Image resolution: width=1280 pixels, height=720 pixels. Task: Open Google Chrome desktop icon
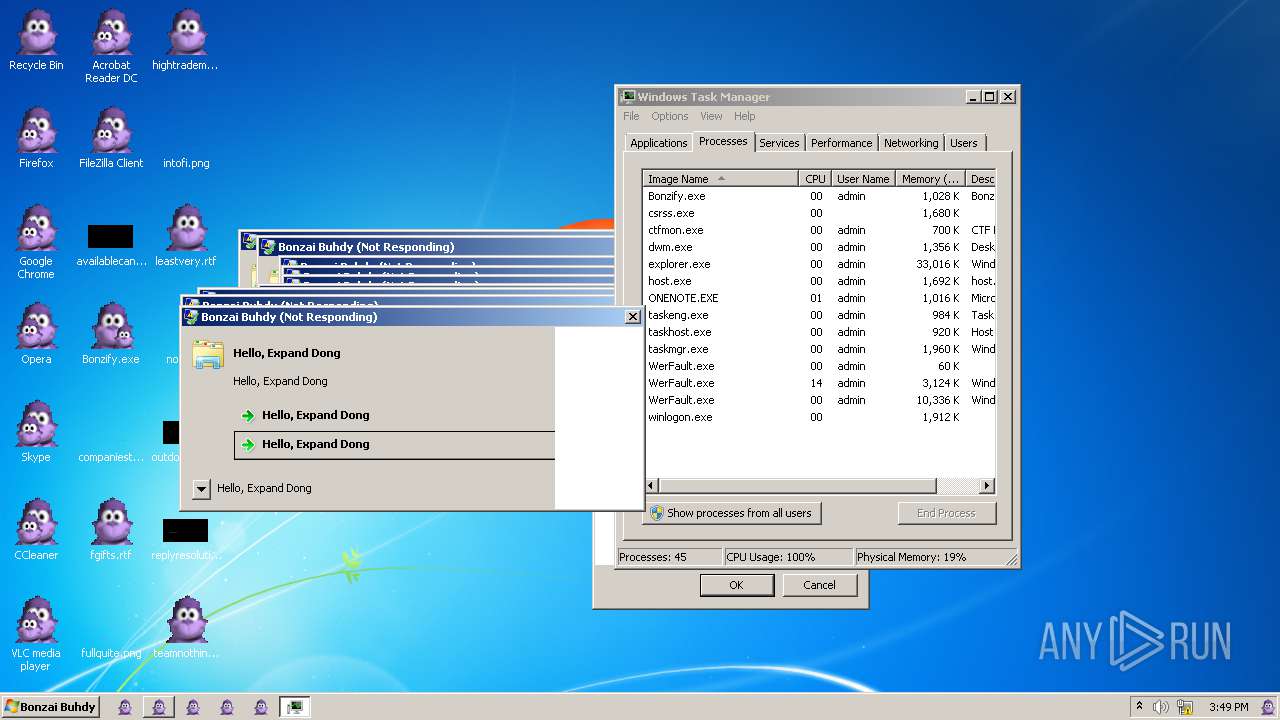click(36, 242)
